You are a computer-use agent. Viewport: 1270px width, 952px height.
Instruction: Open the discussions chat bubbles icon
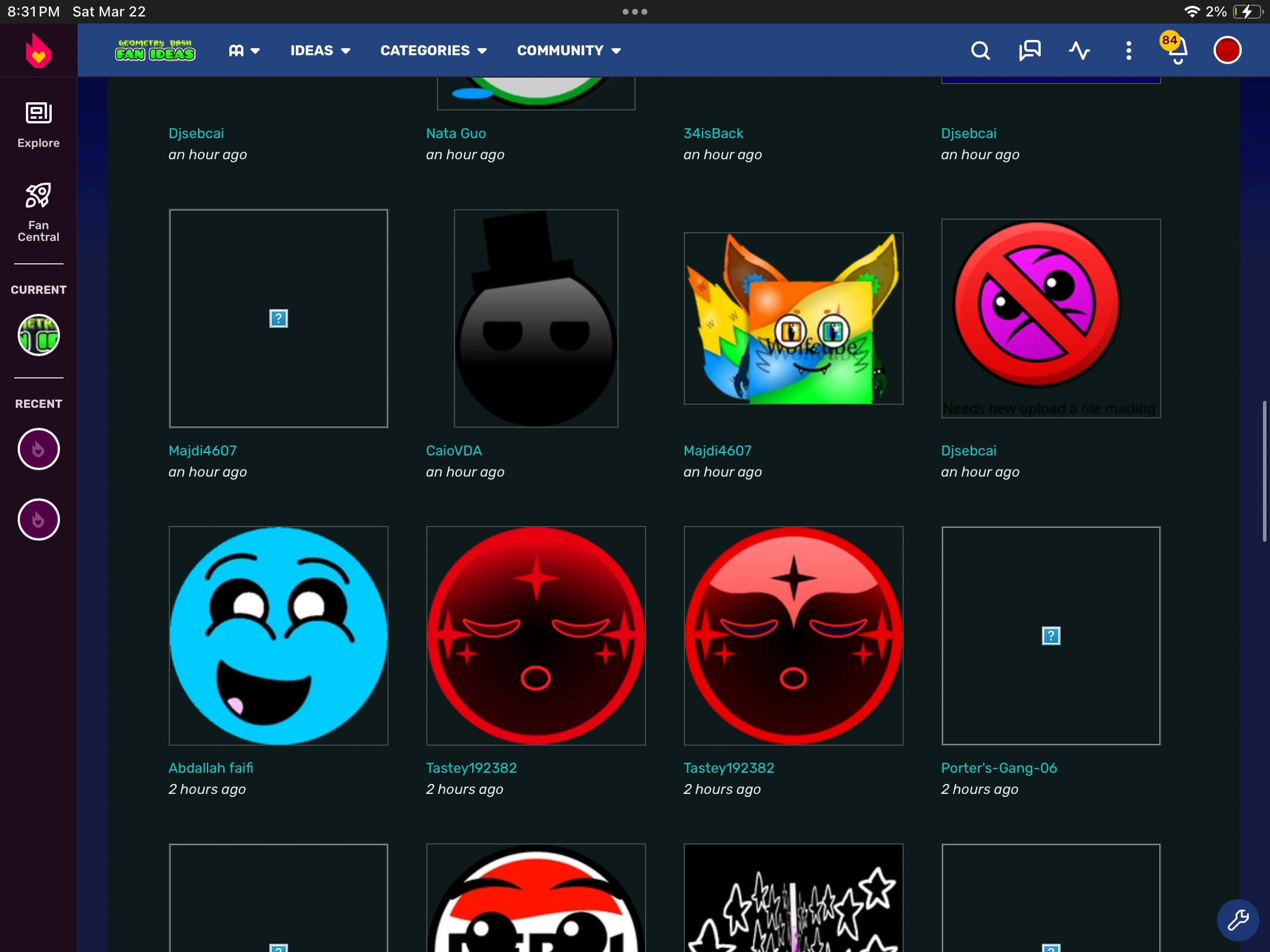[x=1030, y=51]
